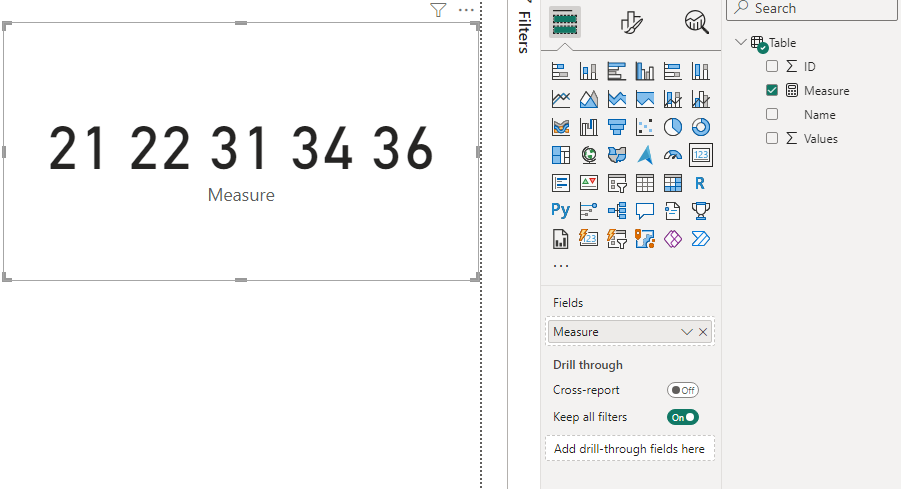Uncheck the Measure field checkbox
The width and height of the screenshot is (901, 489).
(x=772, y=90)
